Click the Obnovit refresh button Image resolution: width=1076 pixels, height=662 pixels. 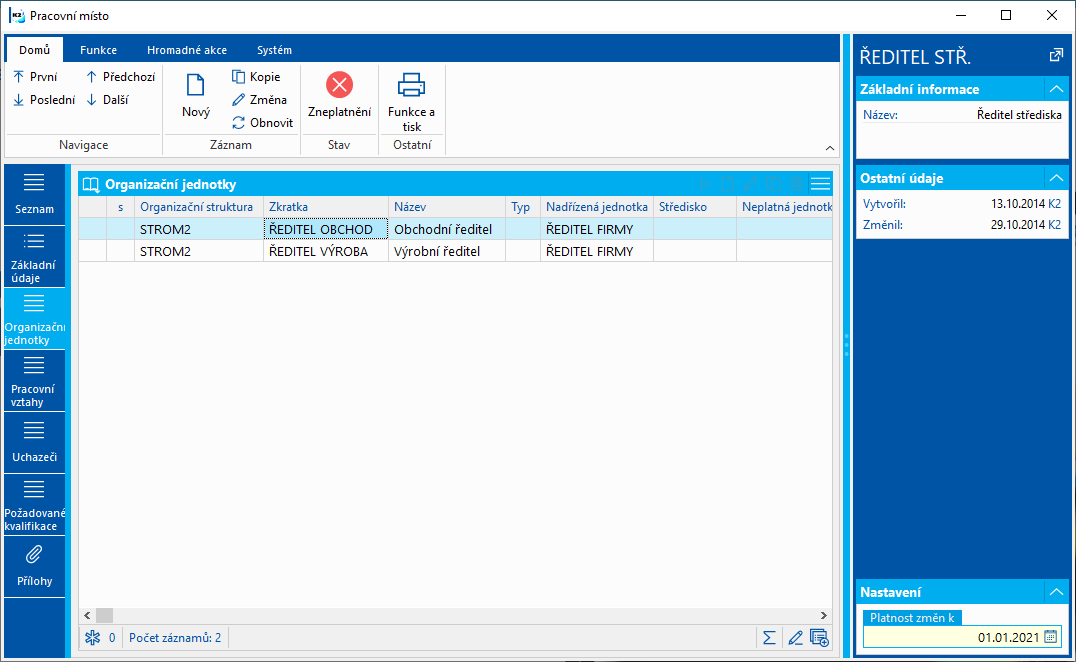262,123
